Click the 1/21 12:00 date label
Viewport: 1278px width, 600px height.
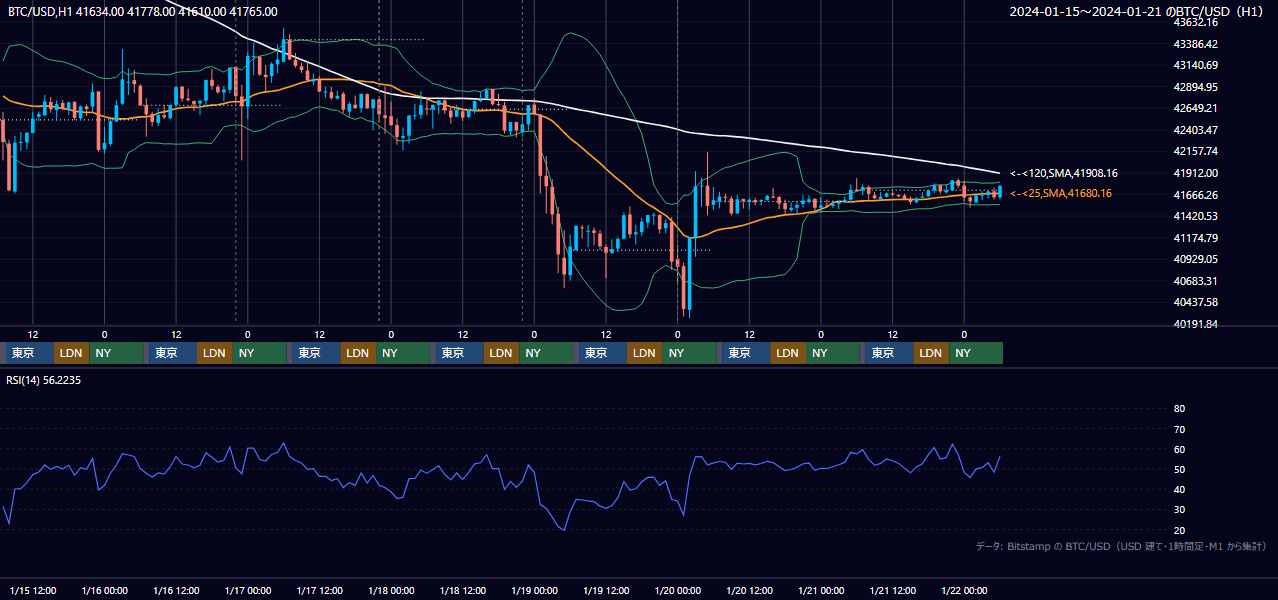[893, 589]
